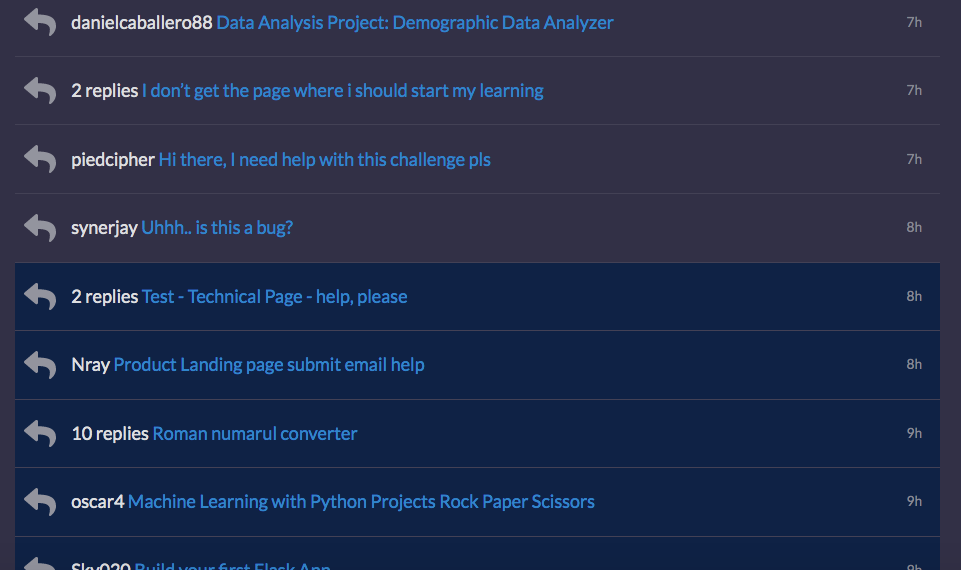Open "Hi there, I need help" topic
This screenshot has width=961, height=570.
coord(324,160)
